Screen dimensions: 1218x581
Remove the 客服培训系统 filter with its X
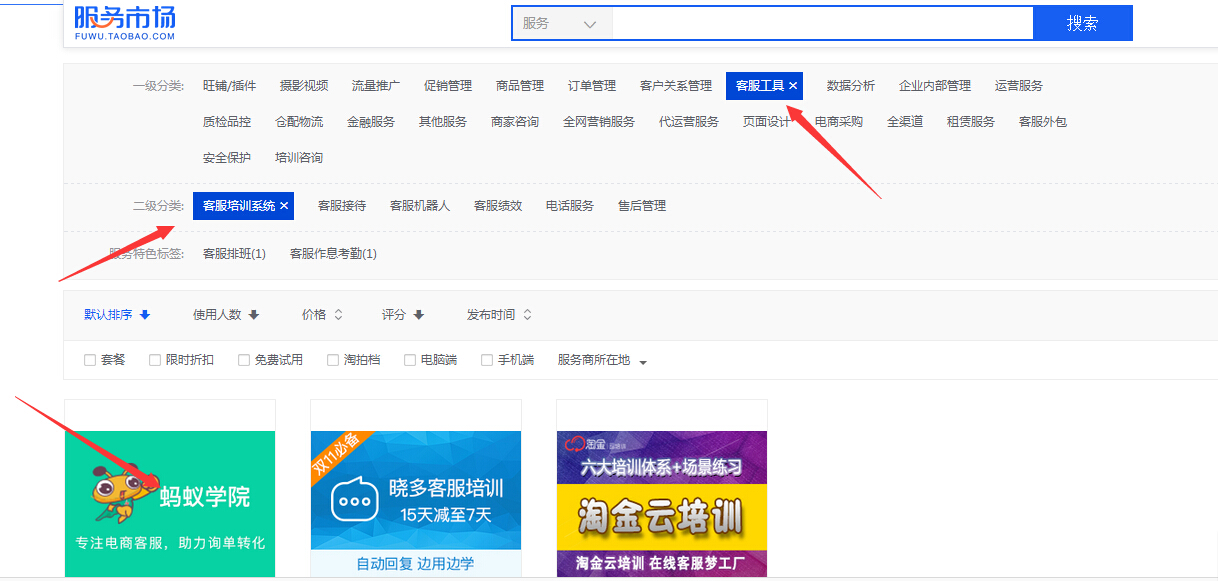(284, 206)
